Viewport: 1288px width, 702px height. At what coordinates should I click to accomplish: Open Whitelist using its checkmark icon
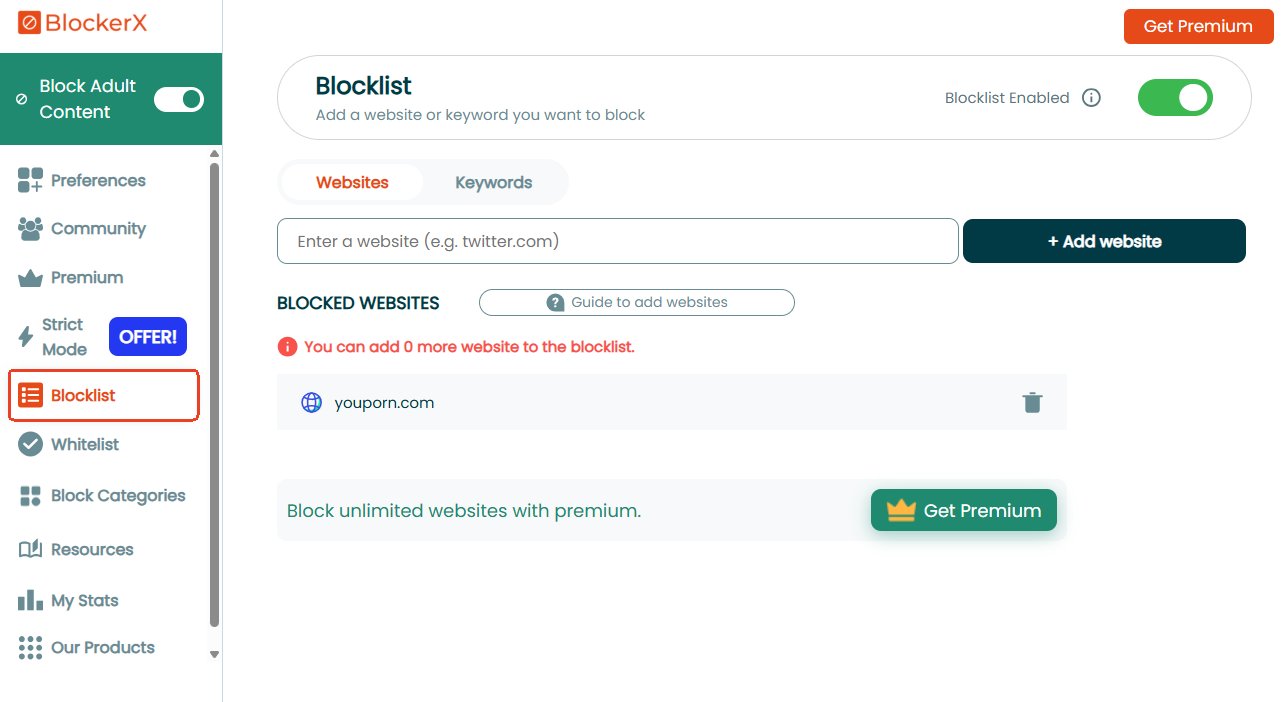click(30, 444)
